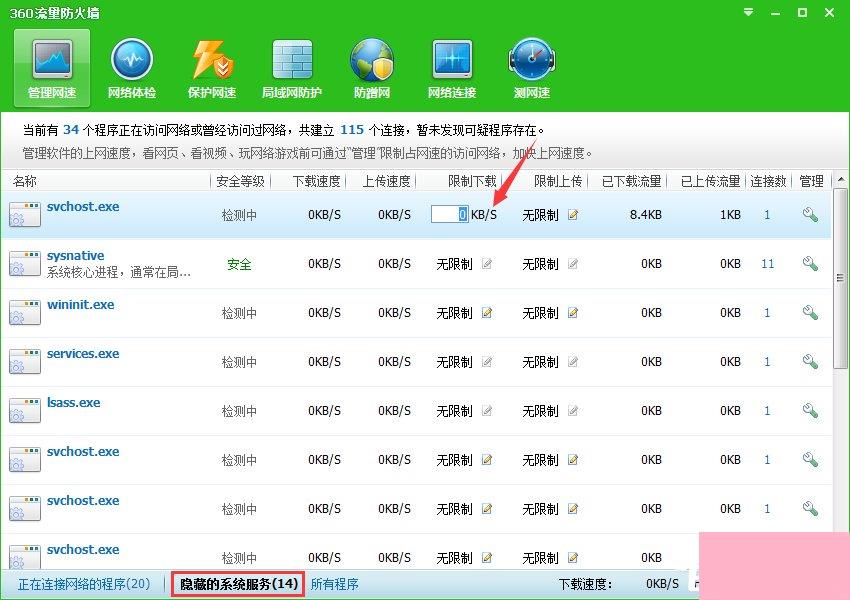Click the program icon of wininit.exe row
The image size is (850, 600).
(x=25, y=313)
